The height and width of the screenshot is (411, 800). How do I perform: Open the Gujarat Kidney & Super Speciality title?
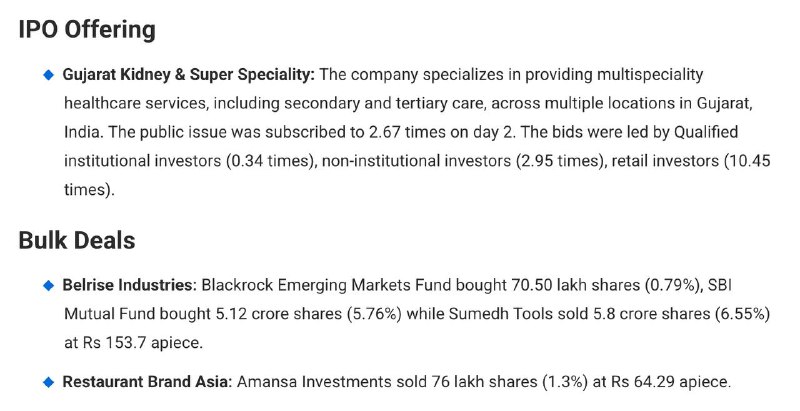pos(188,75)
